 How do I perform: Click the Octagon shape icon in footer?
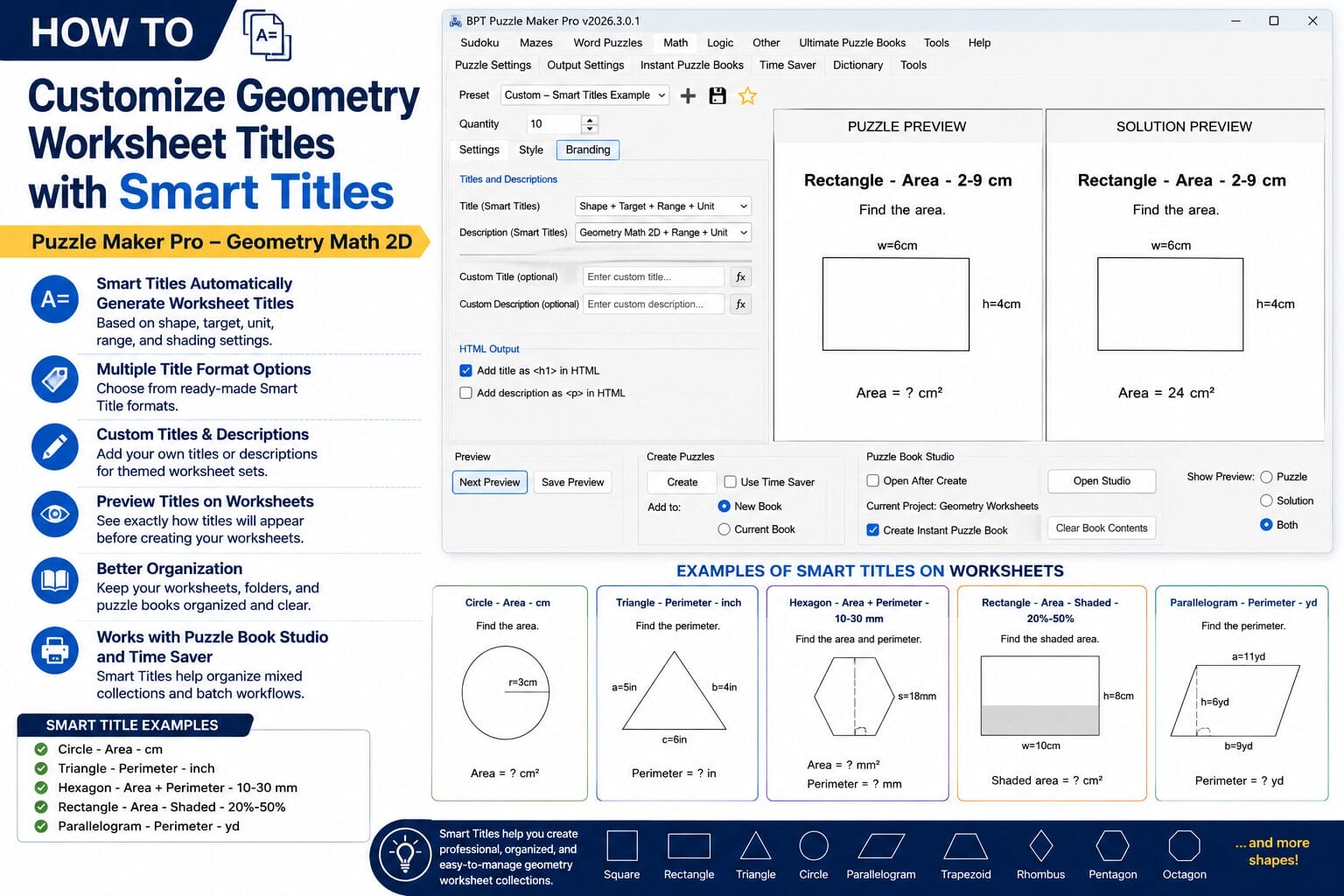click(1184, 846)
